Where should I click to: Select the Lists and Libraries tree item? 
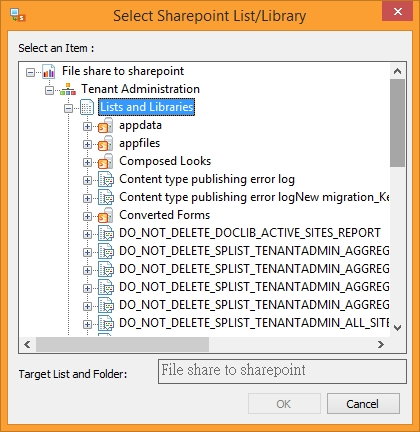147,107
